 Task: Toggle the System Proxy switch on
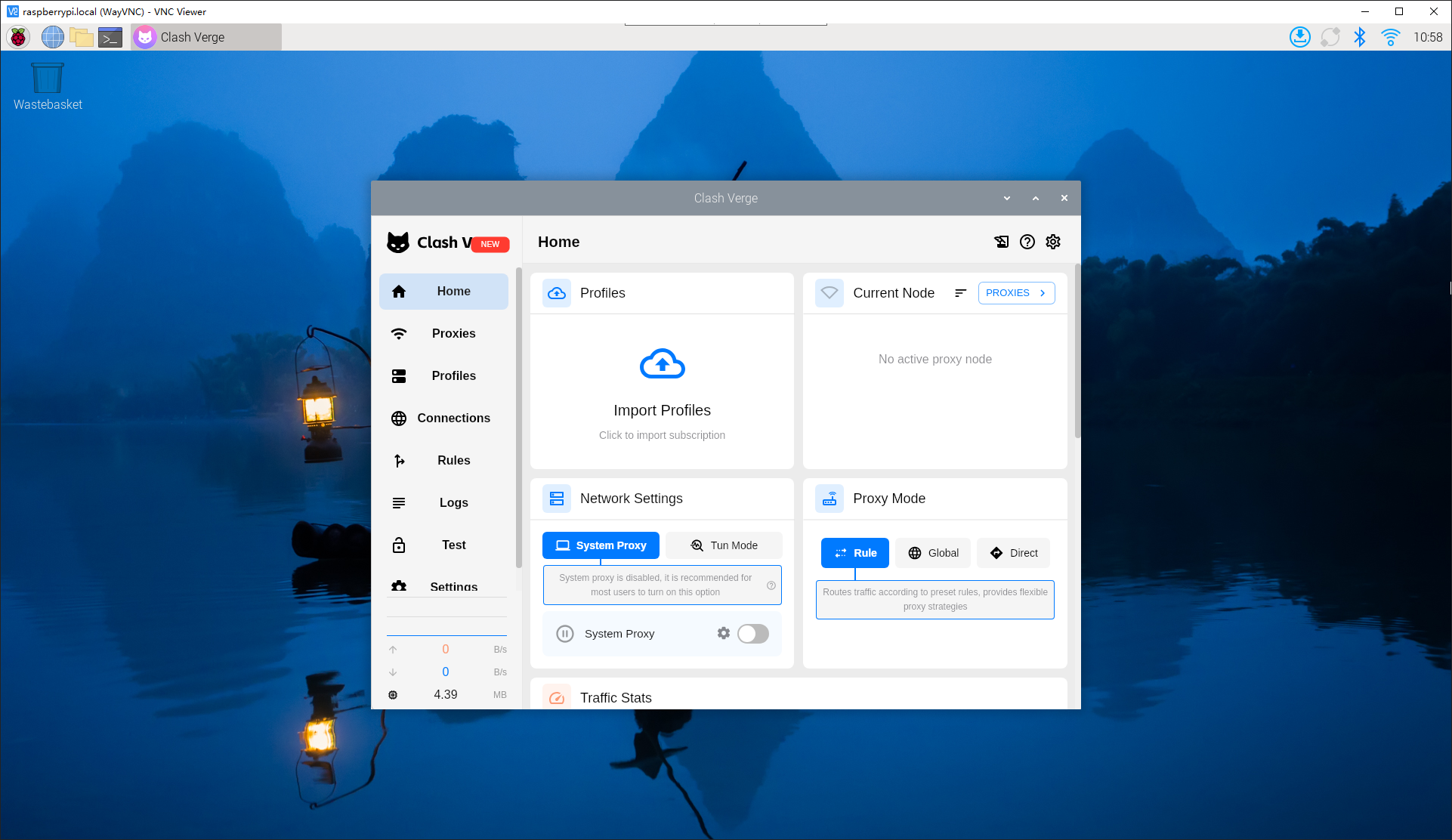[752, 634]
